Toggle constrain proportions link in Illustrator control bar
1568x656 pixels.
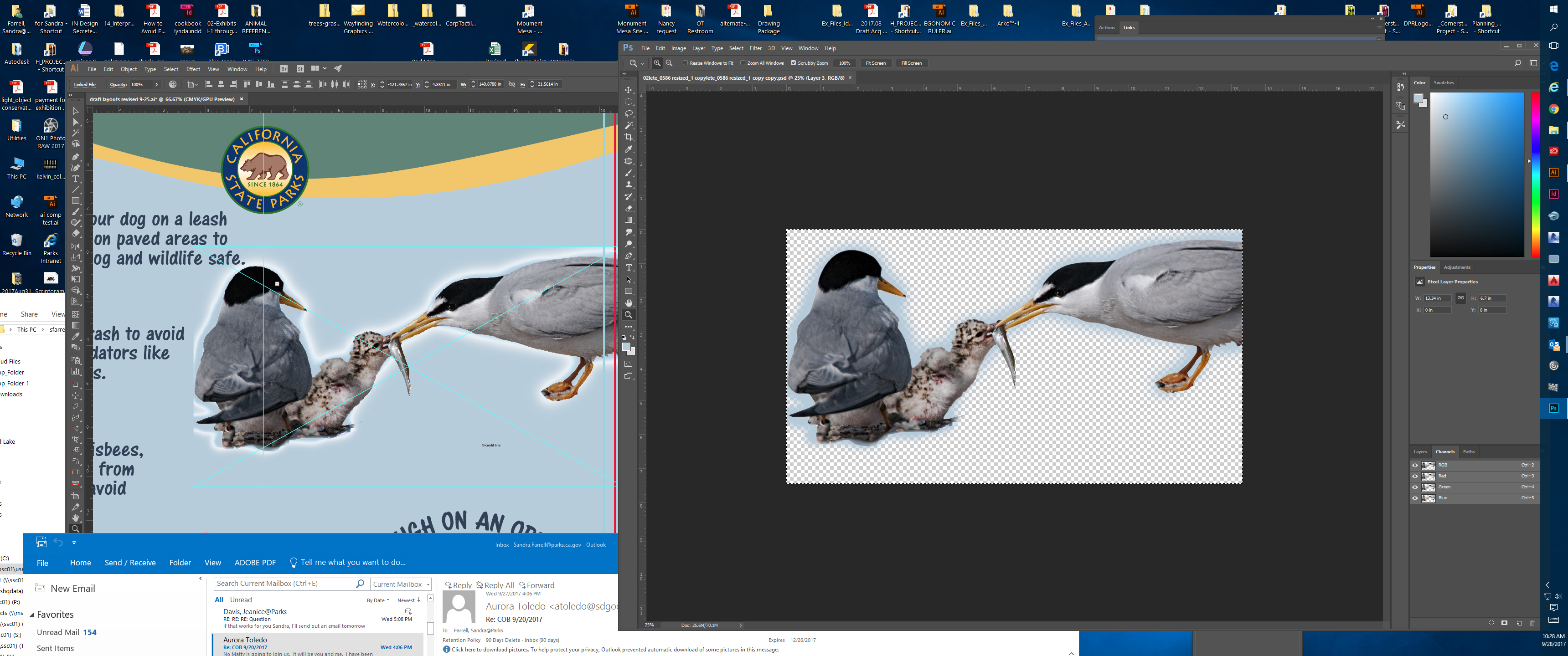511,85
